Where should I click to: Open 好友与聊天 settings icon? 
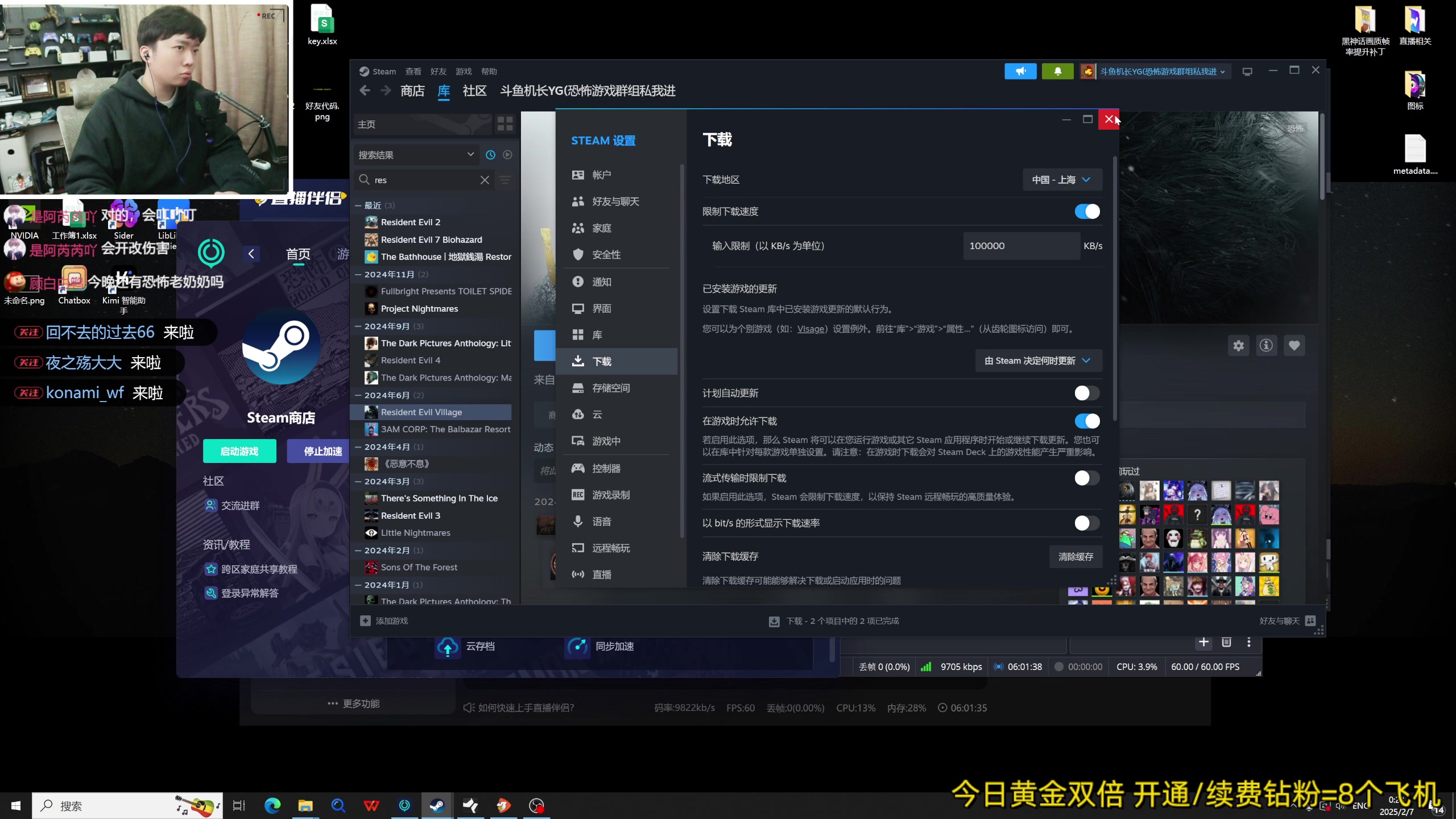[x=578, y=201]
